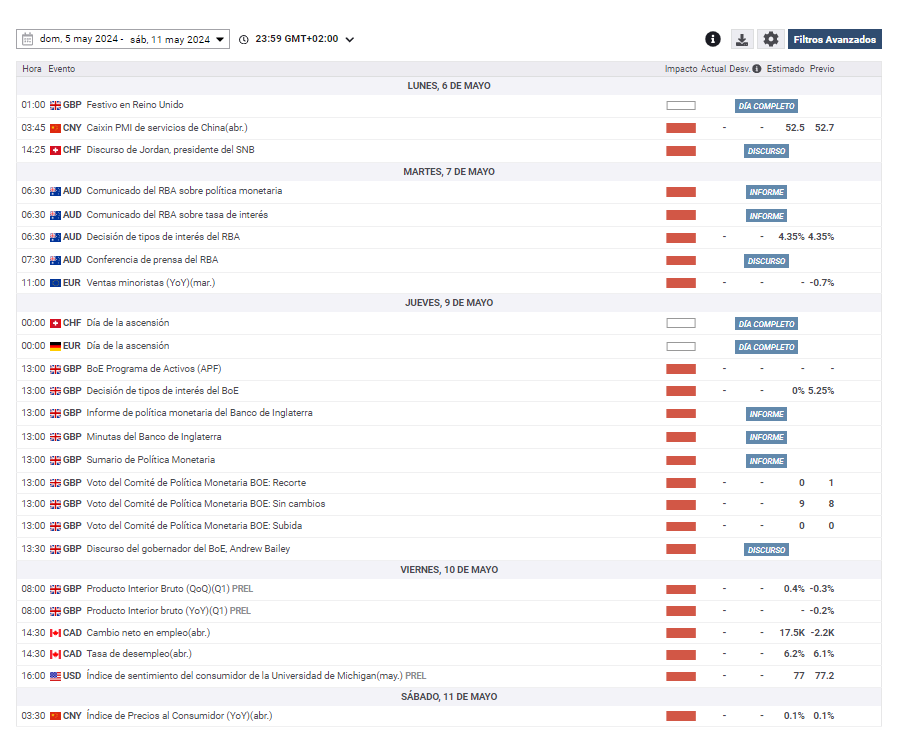Expand the date range dropdown
The height and width of the screenshot is (730, 898).
220,40
